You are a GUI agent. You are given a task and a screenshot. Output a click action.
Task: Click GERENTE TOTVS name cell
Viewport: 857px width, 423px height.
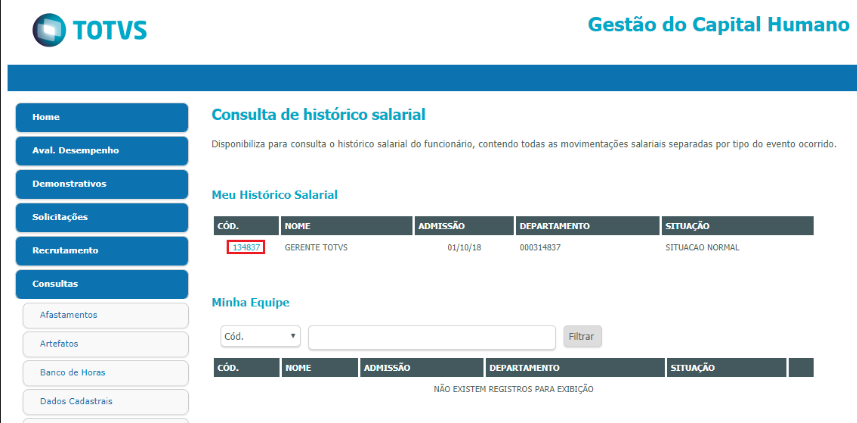[x=316, y=248]
